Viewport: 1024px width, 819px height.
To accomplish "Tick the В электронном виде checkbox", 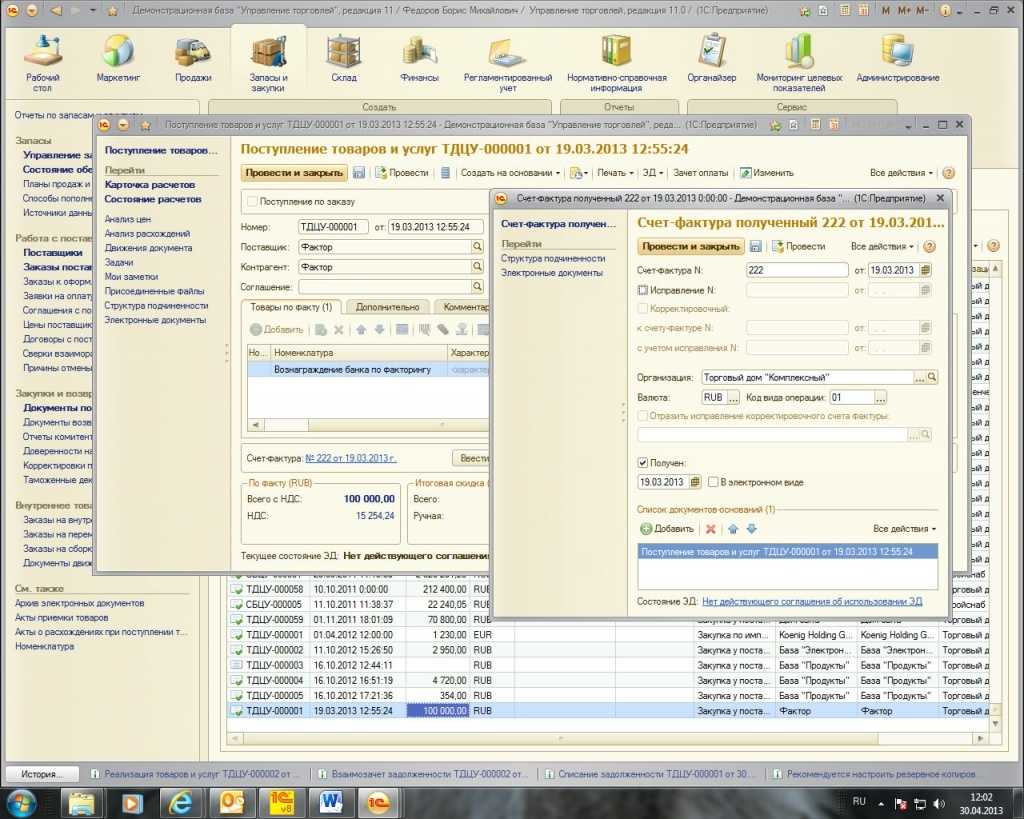I will pos(713,482).
